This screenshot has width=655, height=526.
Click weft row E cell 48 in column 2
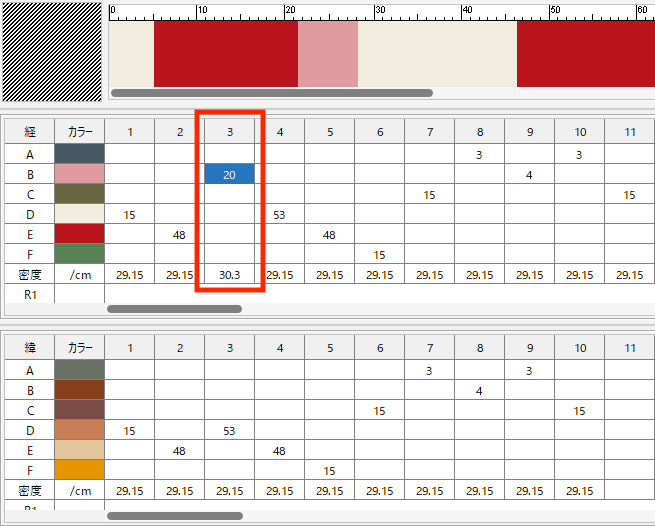pos(180,450)
